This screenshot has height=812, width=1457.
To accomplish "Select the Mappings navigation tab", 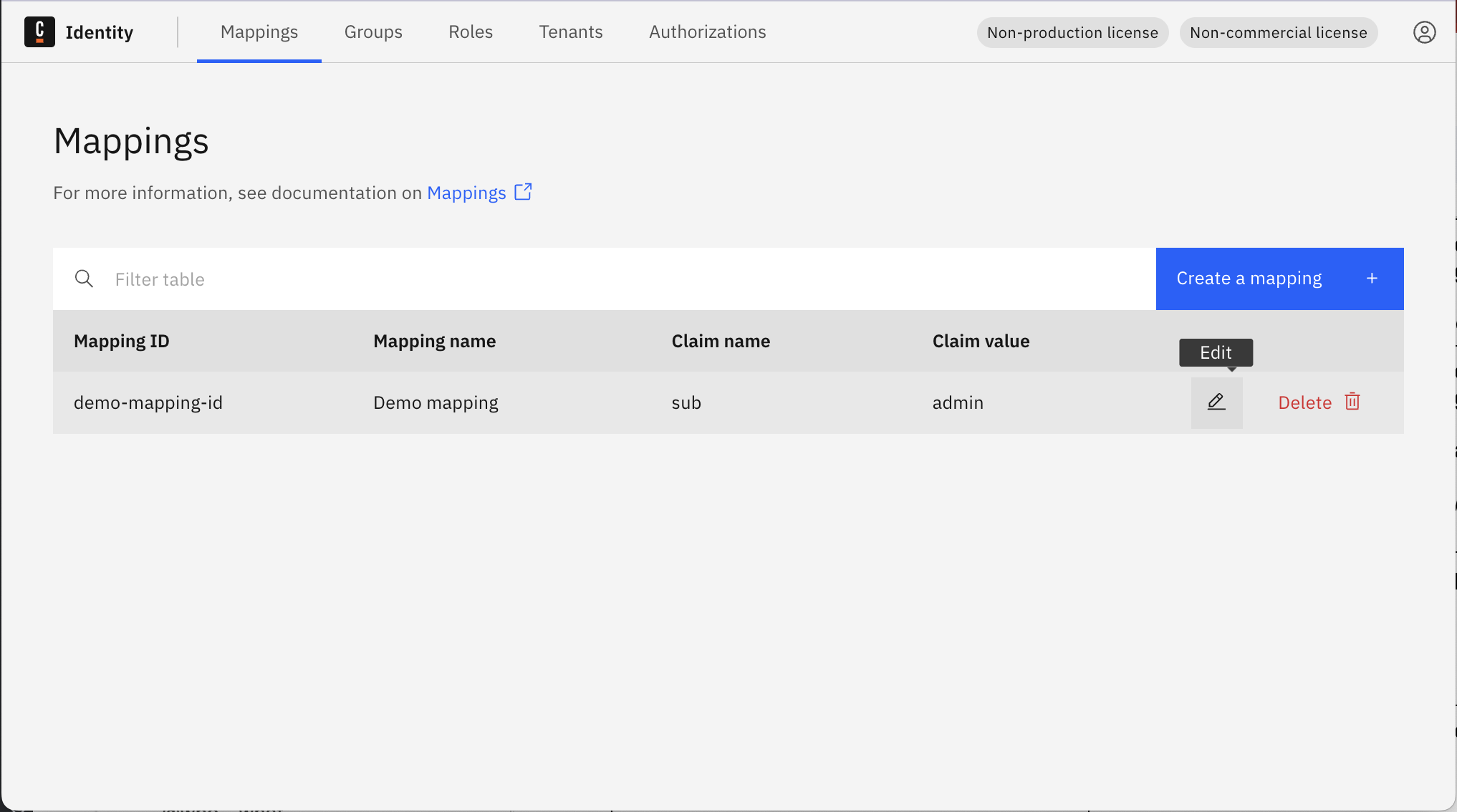I will click(259, 32).
